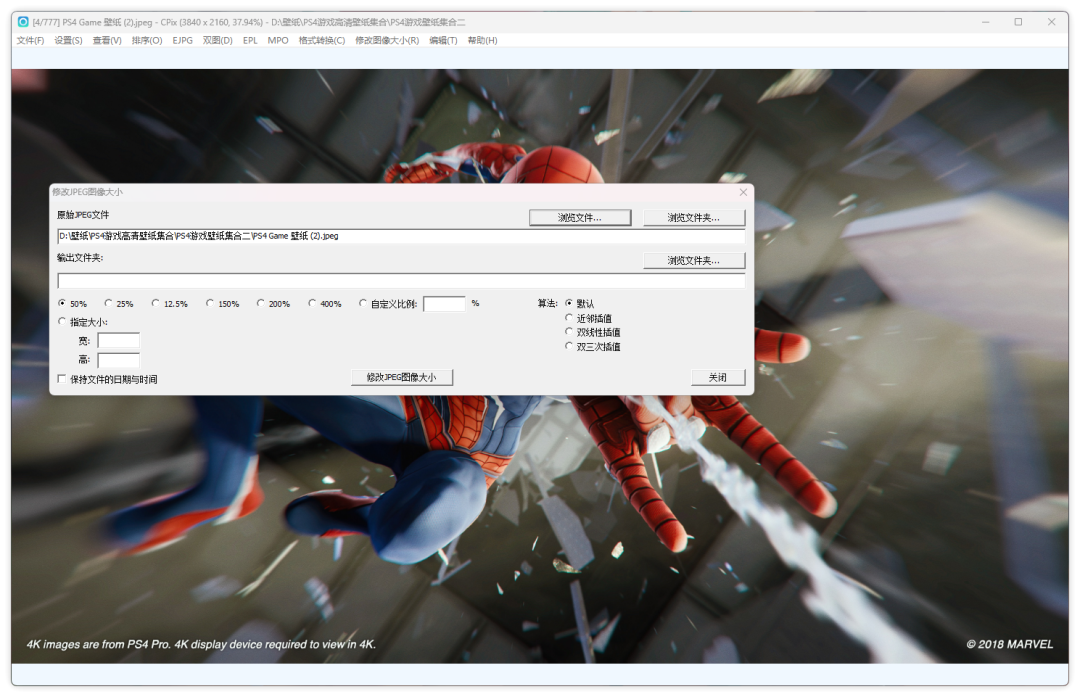Select 指定大小 specified size option

tap(63, 322)
